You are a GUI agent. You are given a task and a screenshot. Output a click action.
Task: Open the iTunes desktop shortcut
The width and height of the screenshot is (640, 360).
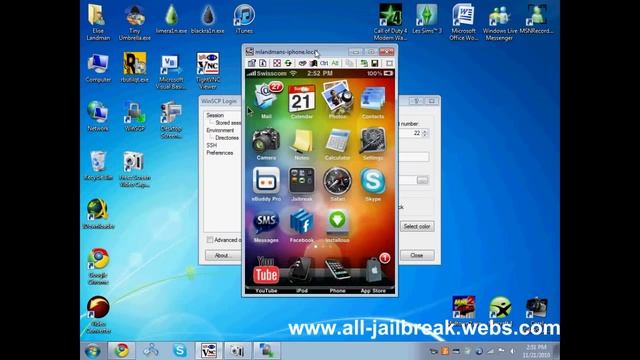244,18
